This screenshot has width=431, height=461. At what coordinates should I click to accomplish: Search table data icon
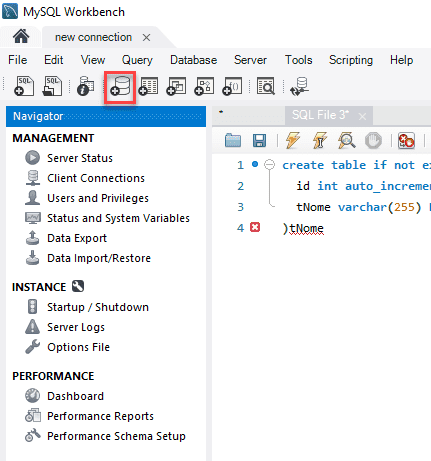266,86
